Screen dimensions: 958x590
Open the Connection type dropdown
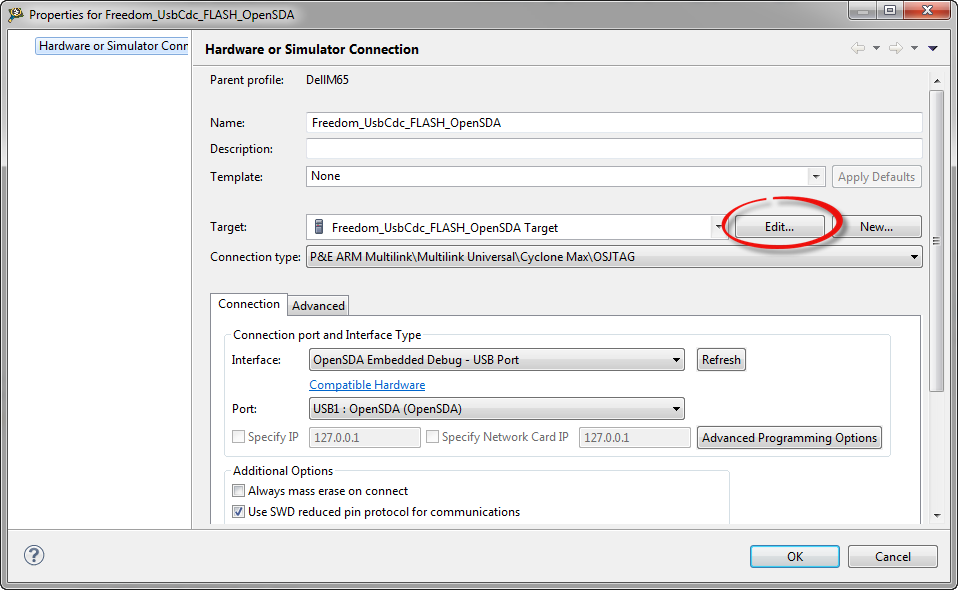(x=912, y=257)
